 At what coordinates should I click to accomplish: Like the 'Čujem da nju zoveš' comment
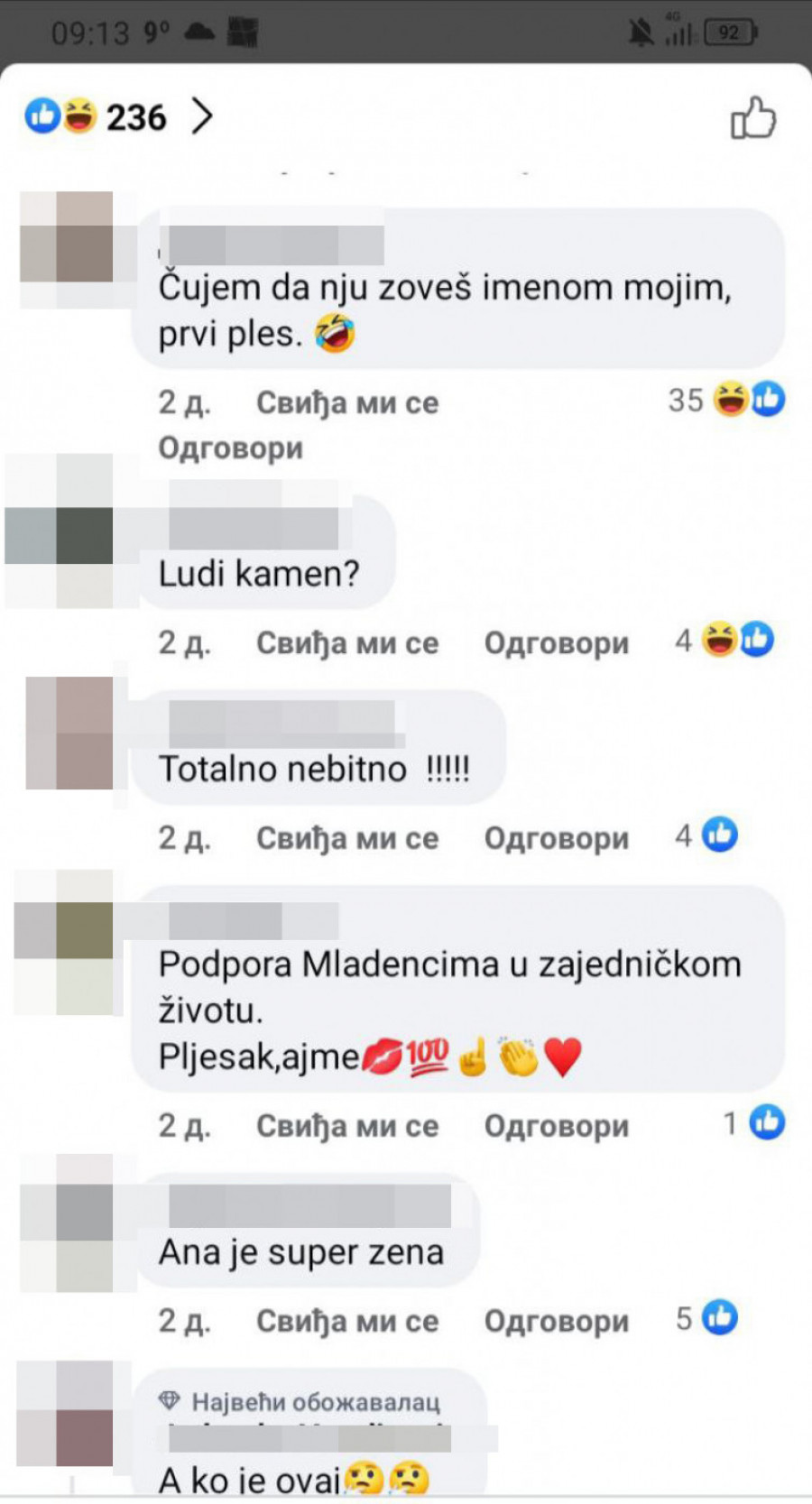(x=347, y=402)
